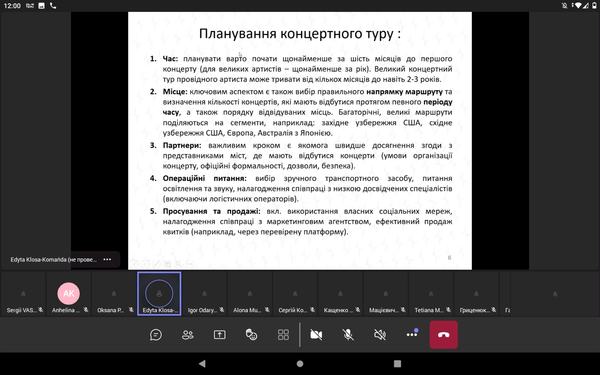600x375 pixels.
Task: Select Anhelina participant avatar AK
Action: point(68,293)
